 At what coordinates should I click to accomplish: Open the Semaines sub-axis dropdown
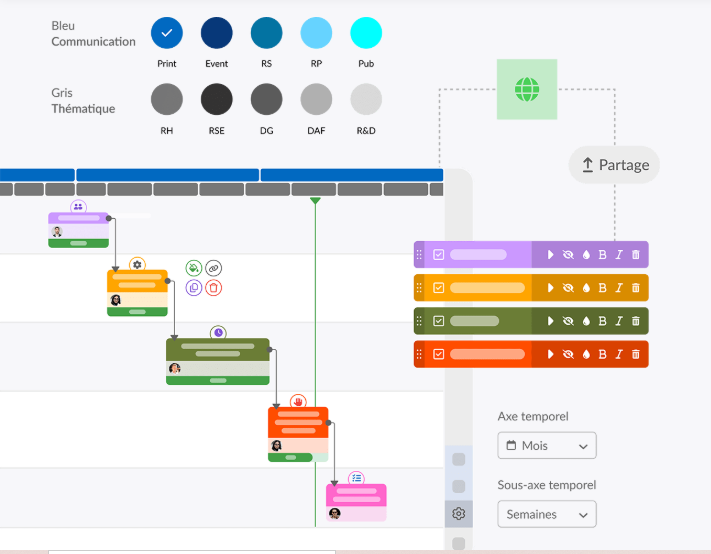click(x=547, y=515)
